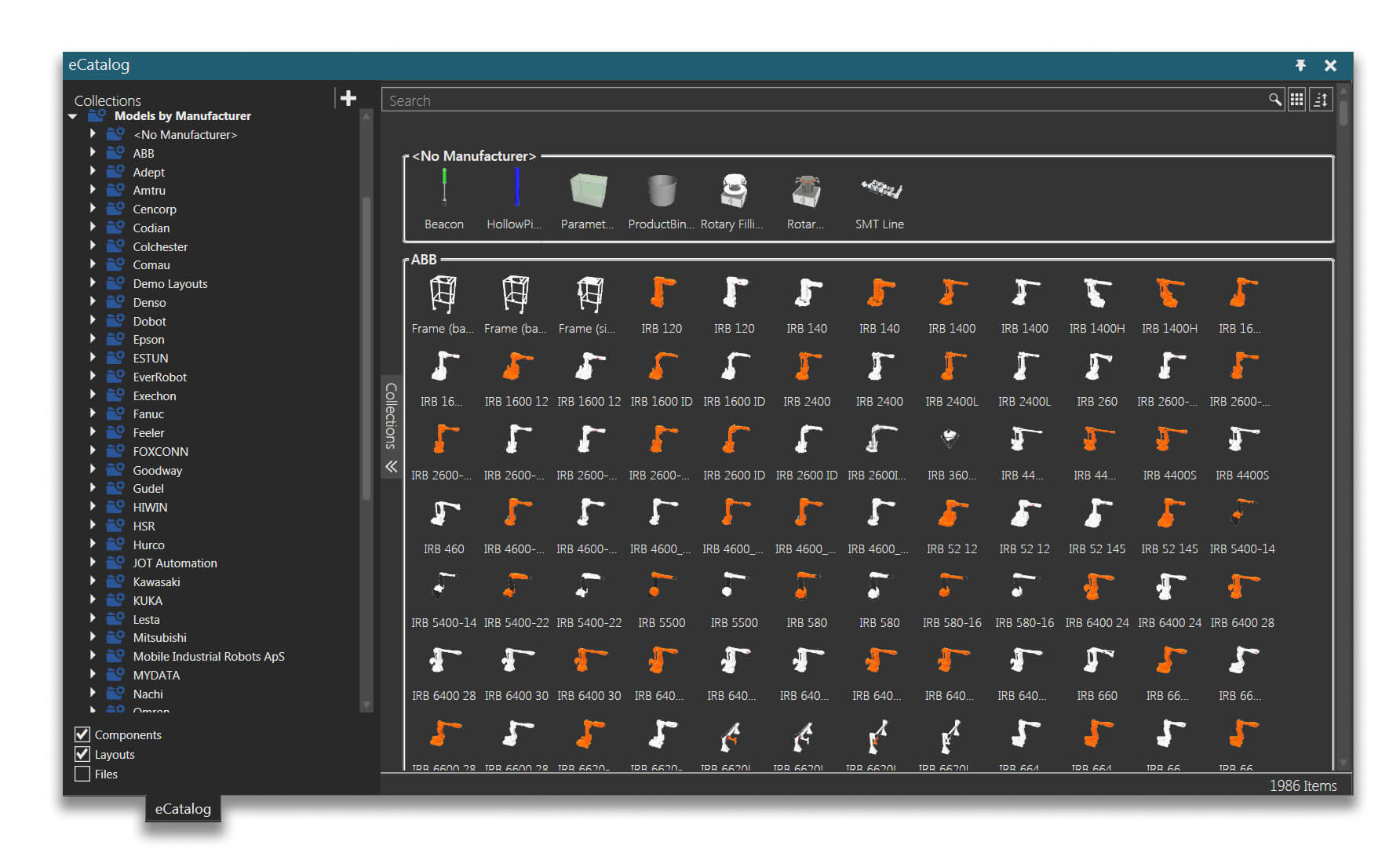Select the IRB 660 robot
Screen dimensions: 1400x860
pyautogui.click(x=1097, y=673)
